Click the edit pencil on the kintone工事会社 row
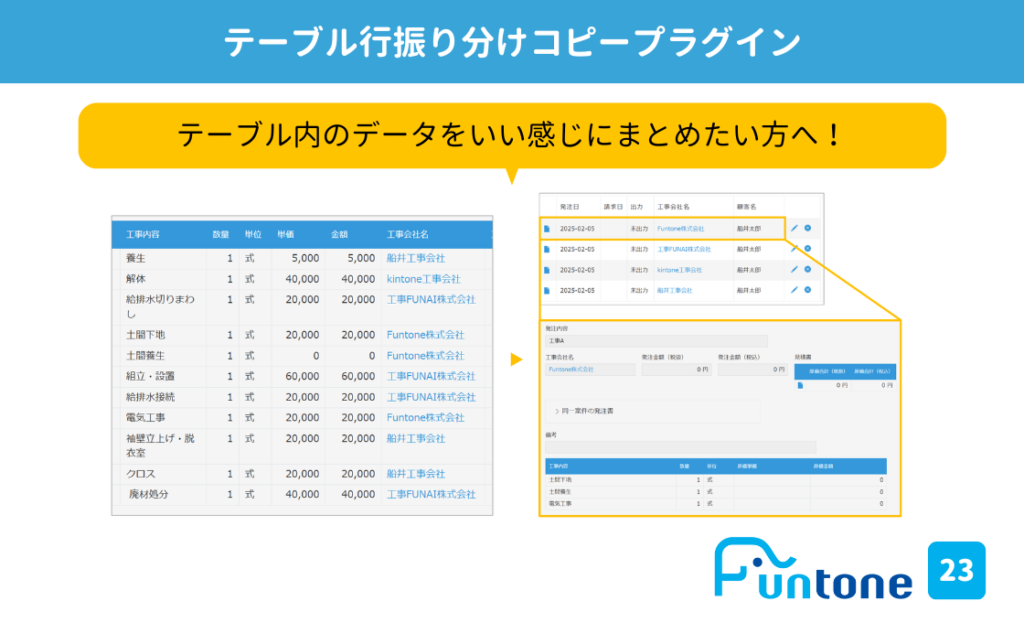1024x633 pixels. 795,268
